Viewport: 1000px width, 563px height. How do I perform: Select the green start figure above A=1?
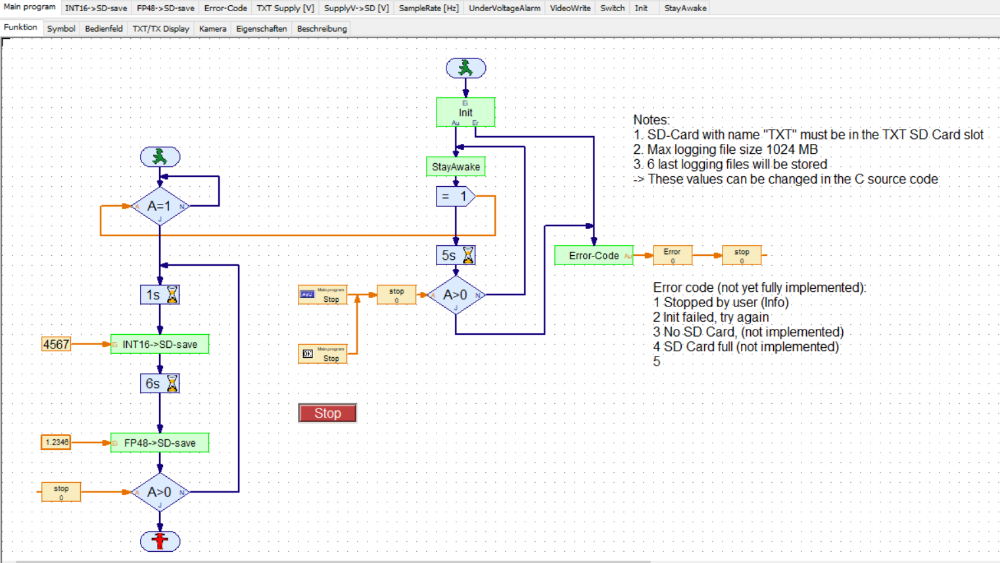point(159,157)
